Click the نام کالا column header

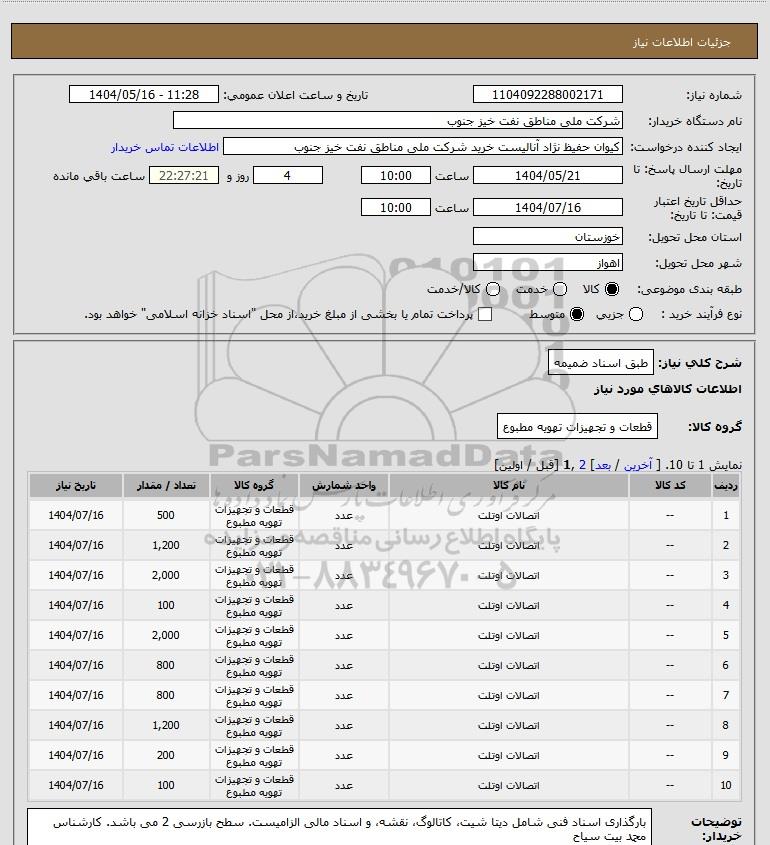click(508, 485)
